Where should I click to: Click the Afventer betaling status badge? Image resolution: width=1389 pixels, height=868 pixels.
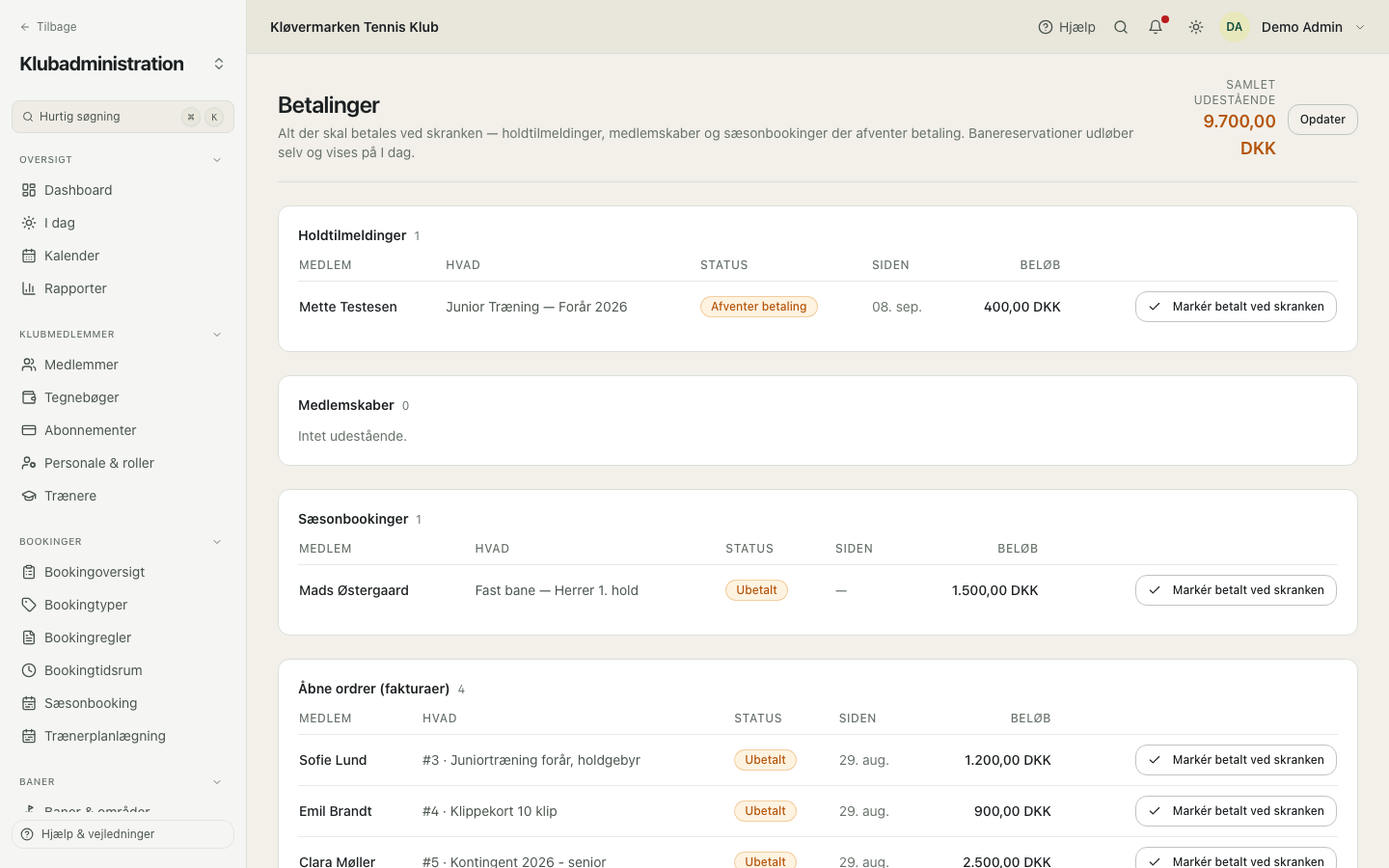pos(759,307)
